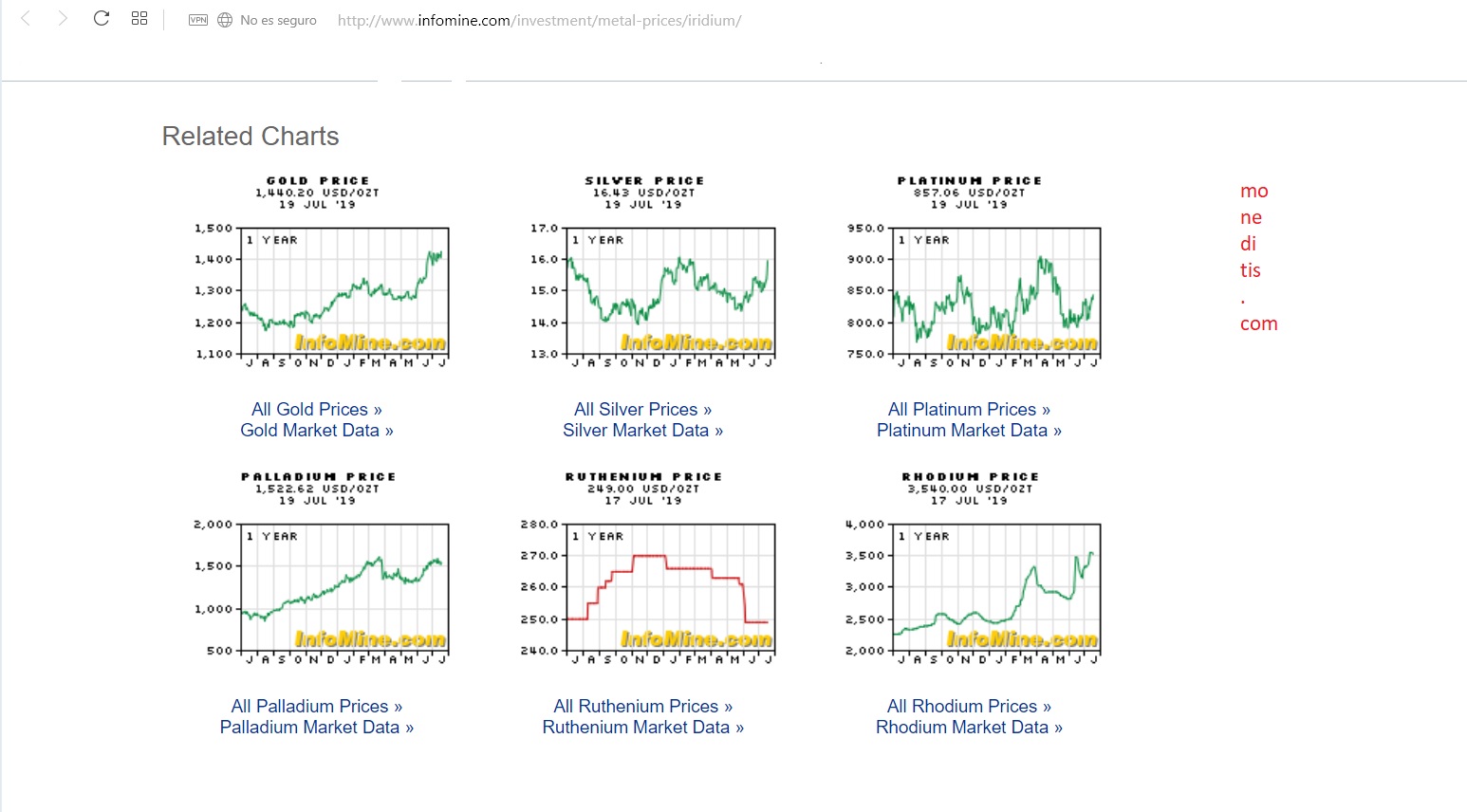Open Ruthenium Market Data link
Viewport: 1467px width, 812px height.
pyautogui.click(x=642, y=728)
